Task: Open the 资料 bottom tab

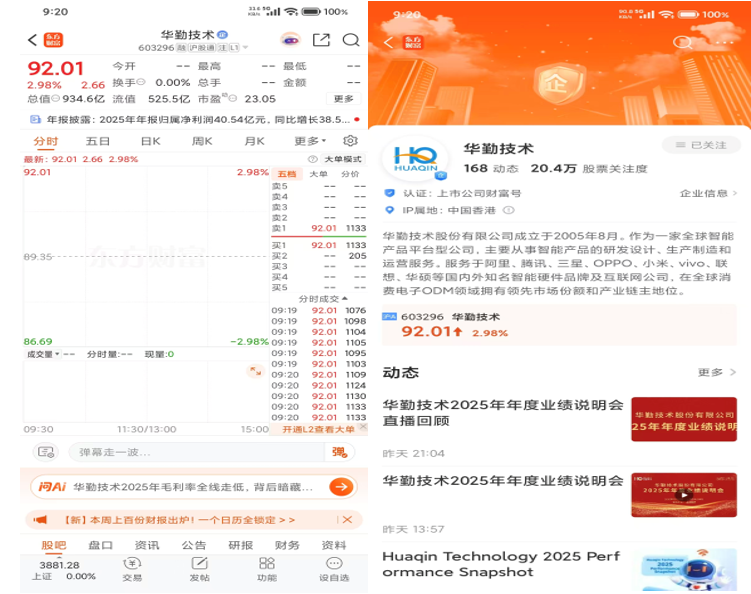Action: (x=333, y=545)
